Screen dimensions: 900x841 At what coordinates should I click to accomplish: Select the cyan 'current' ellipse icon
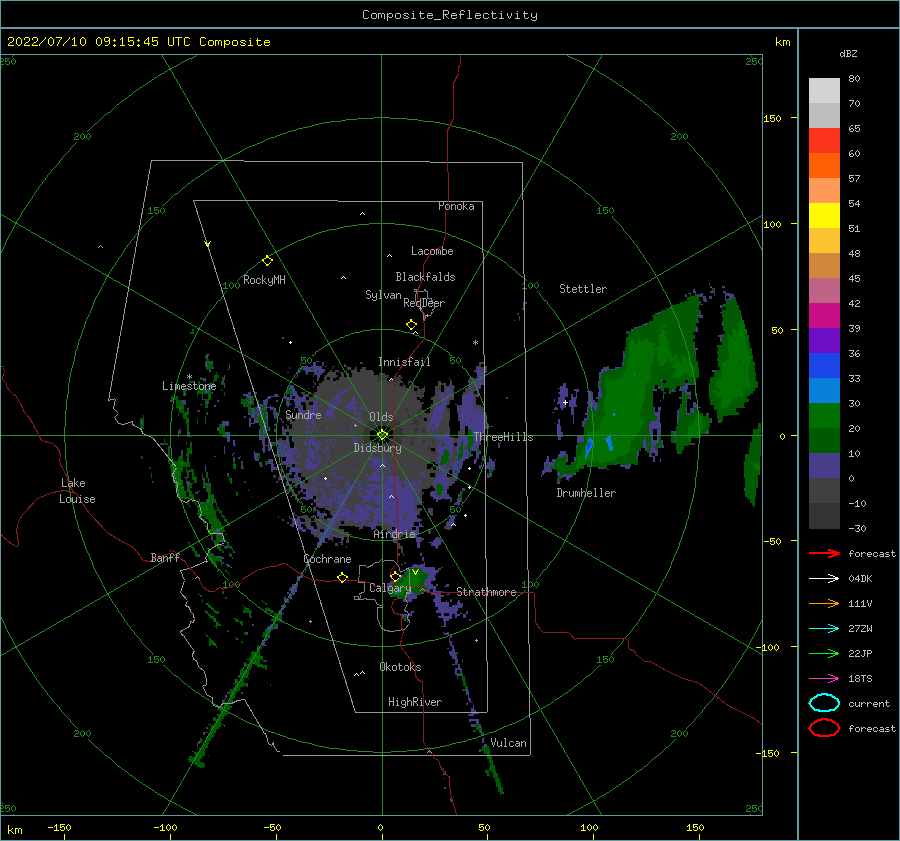(x=824, y=703)
